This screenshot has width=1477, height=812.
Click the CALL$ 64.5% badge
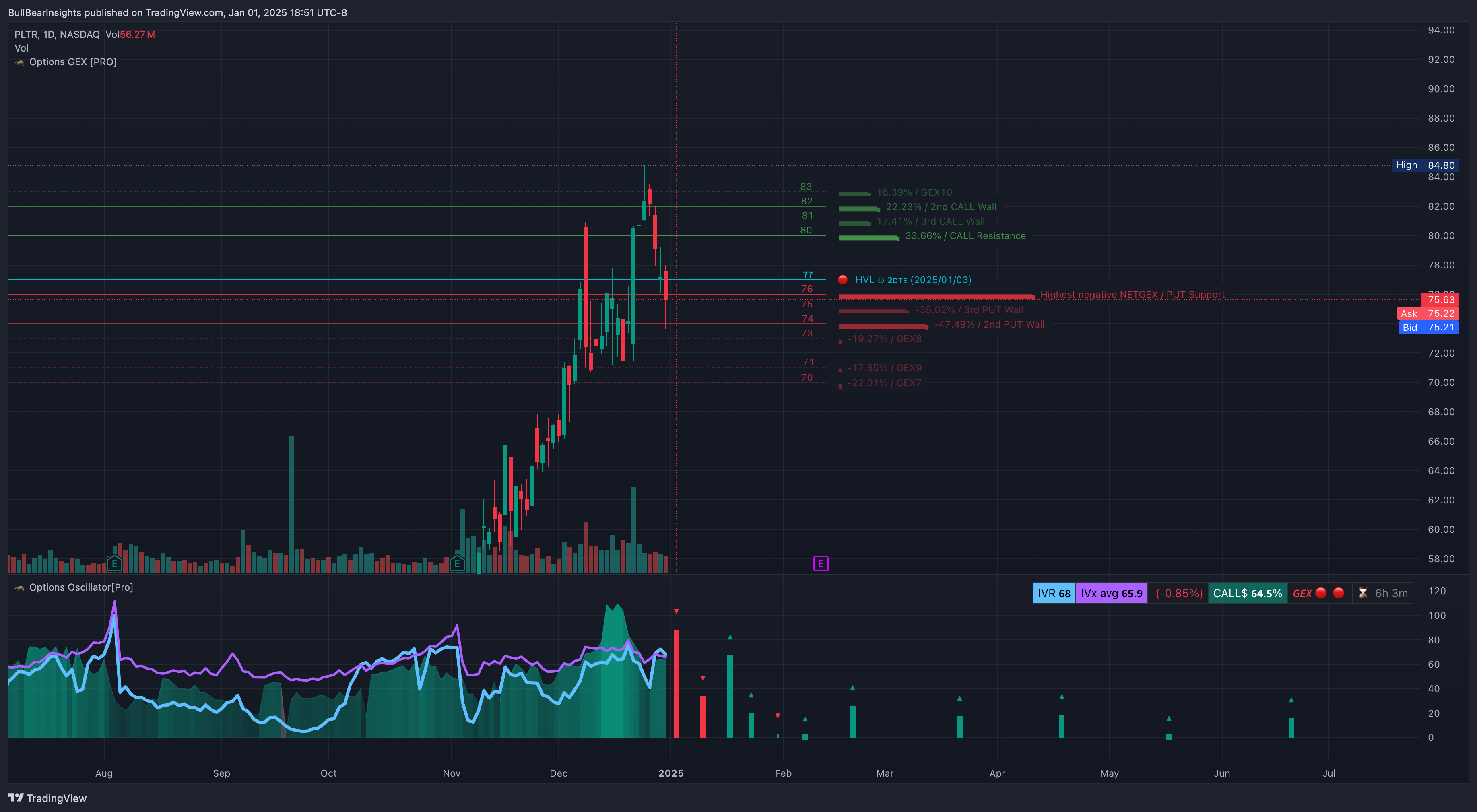pyautogui.click(x=1248, y=593)
